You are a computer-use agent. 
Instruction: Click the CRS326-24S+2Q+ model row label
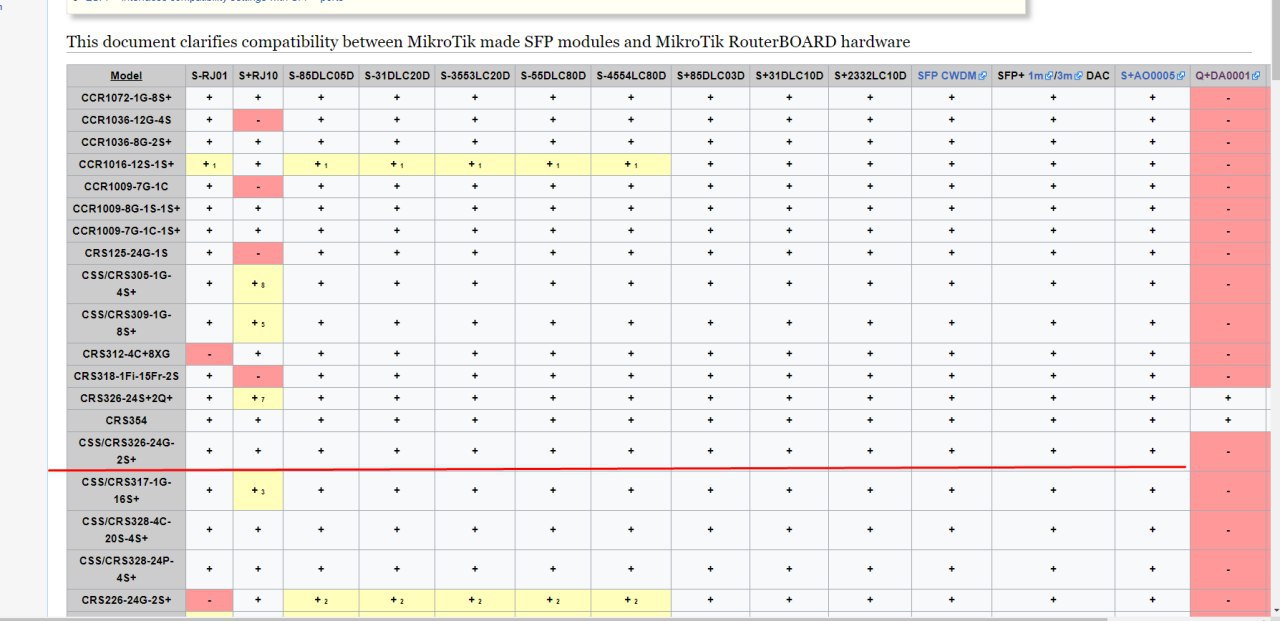(126, 398)
